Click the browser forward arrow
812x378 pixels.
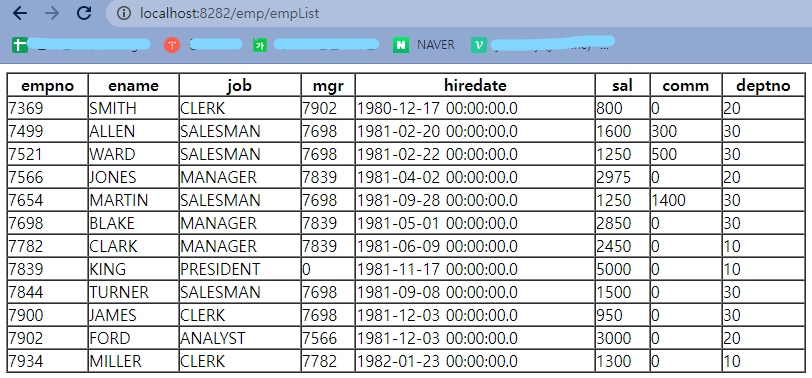point(52,13)
